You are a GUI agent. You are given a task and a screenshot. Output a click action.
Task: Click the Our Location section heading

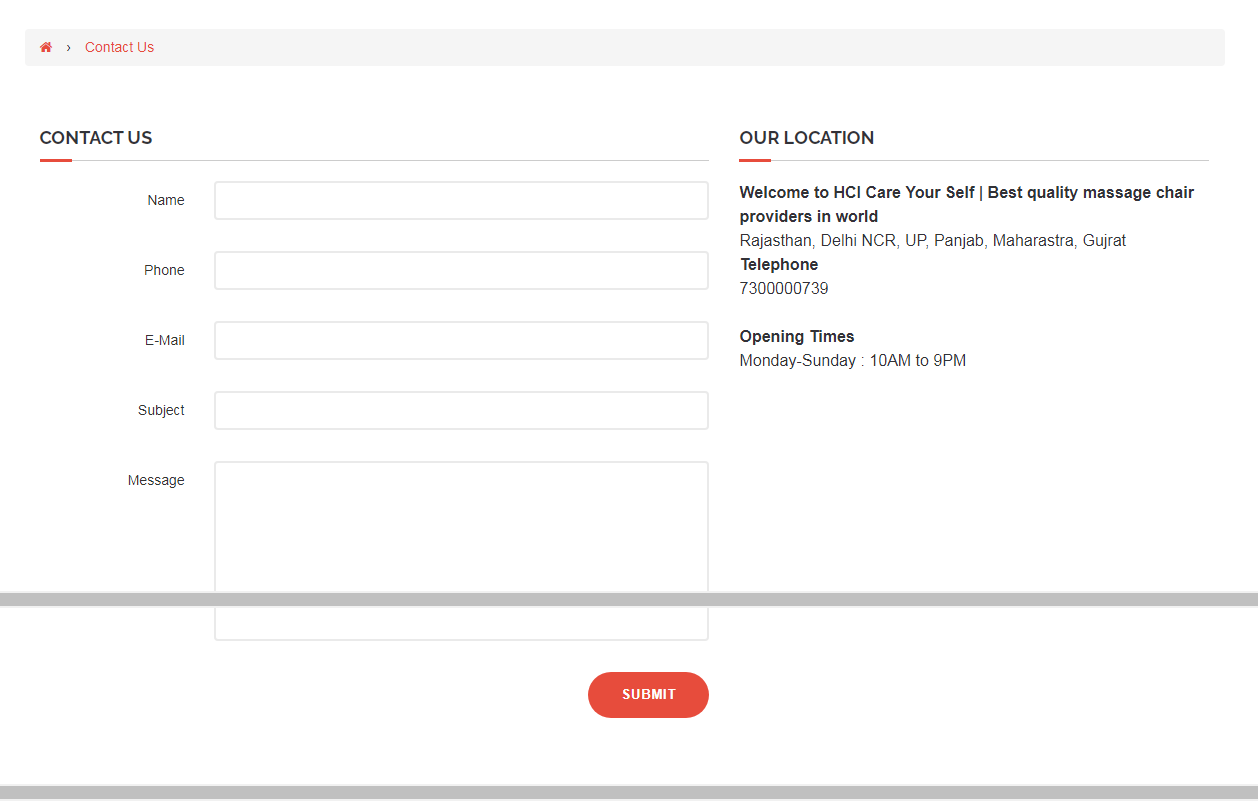pos(807,138)
